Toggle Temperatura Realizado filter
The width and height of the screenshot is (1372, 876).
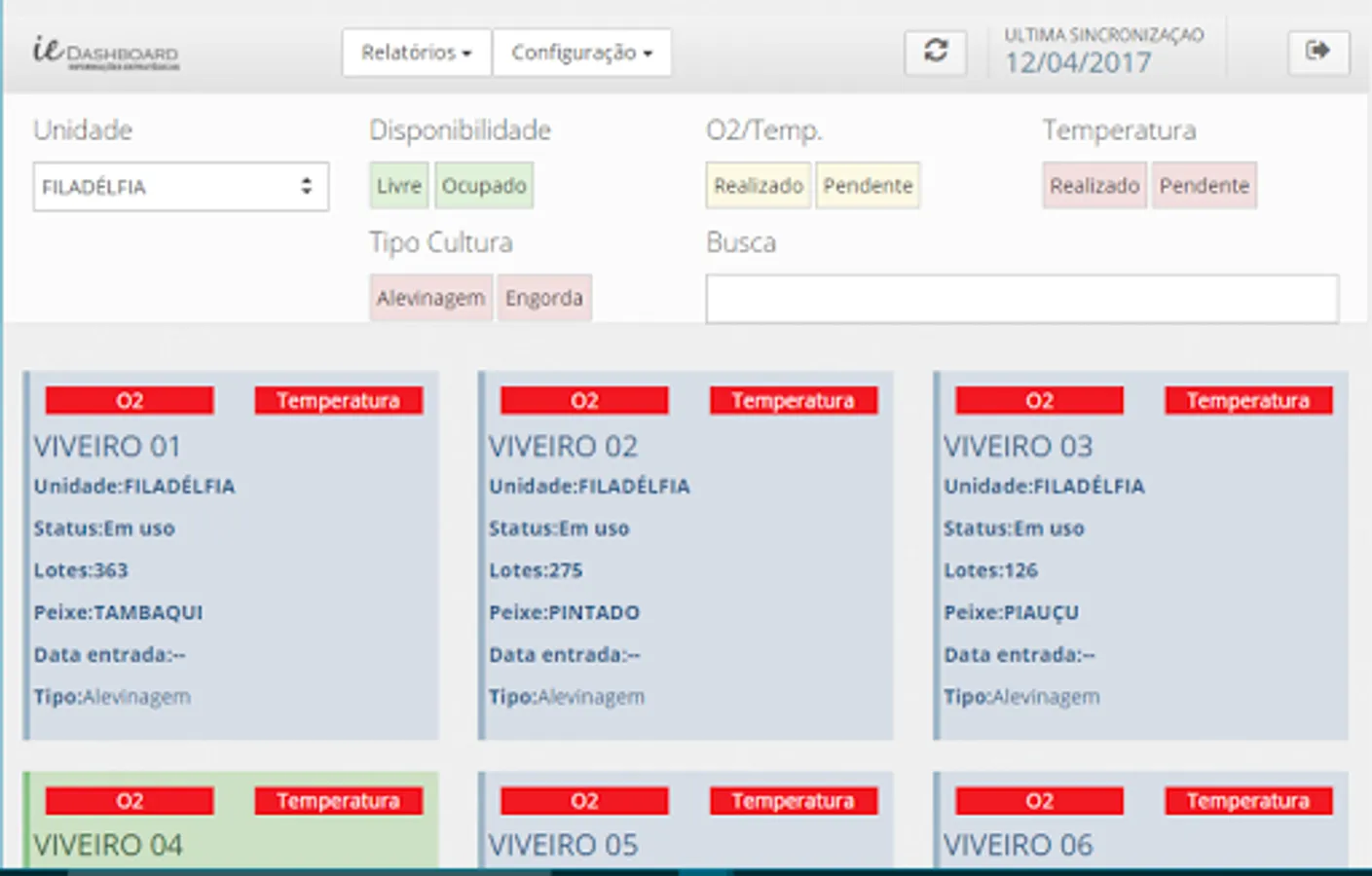[1094, 186]
